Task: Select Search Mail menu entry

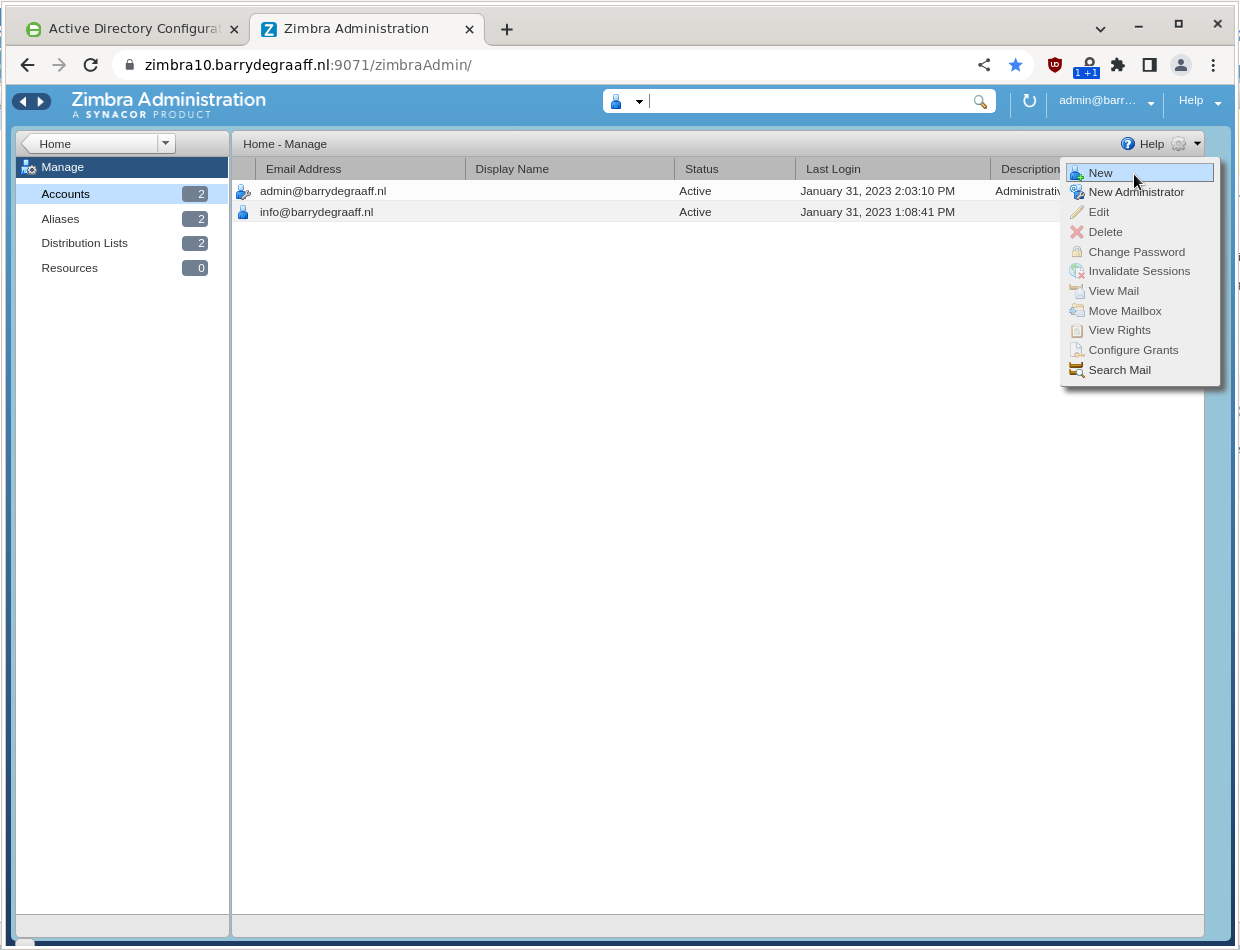Action: pos(1140,370)
